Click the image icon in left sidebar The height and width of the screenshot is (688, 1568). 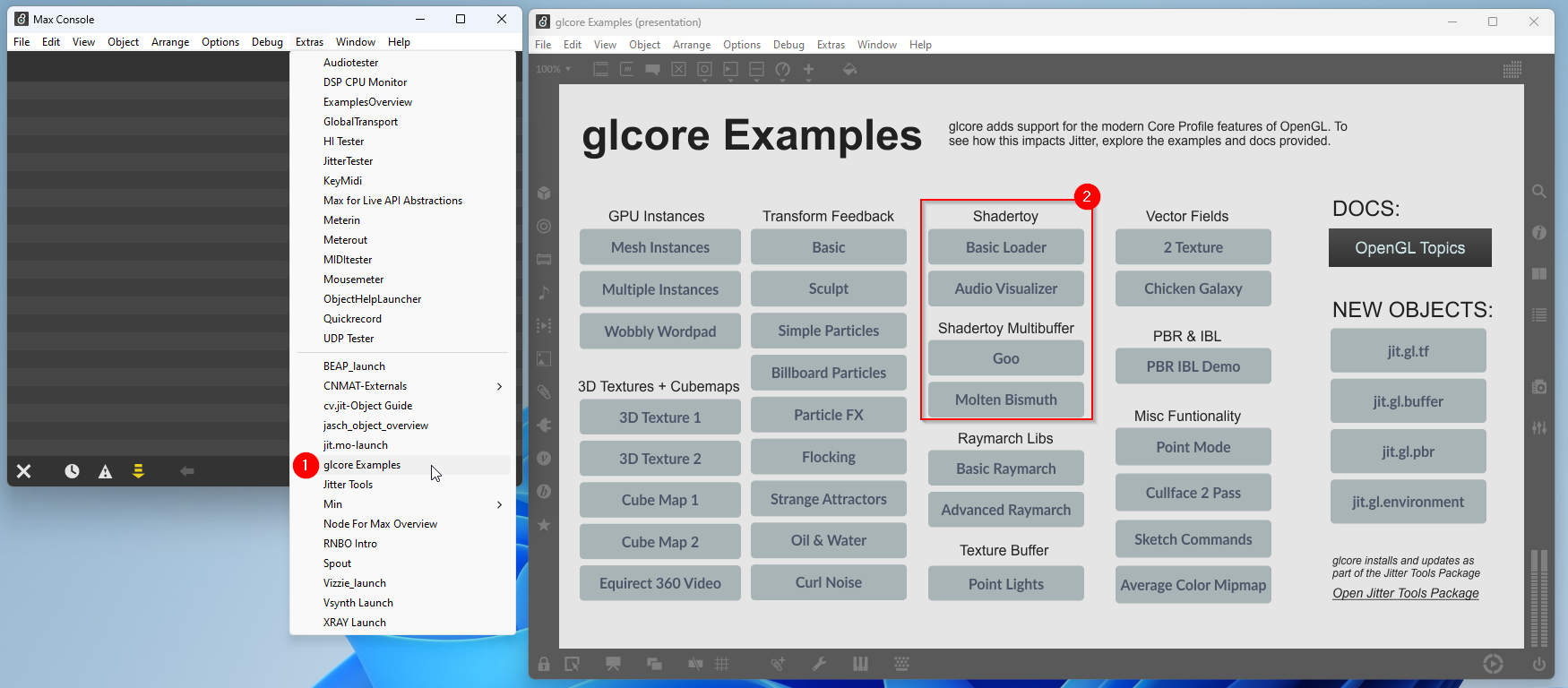coord(544,359)
